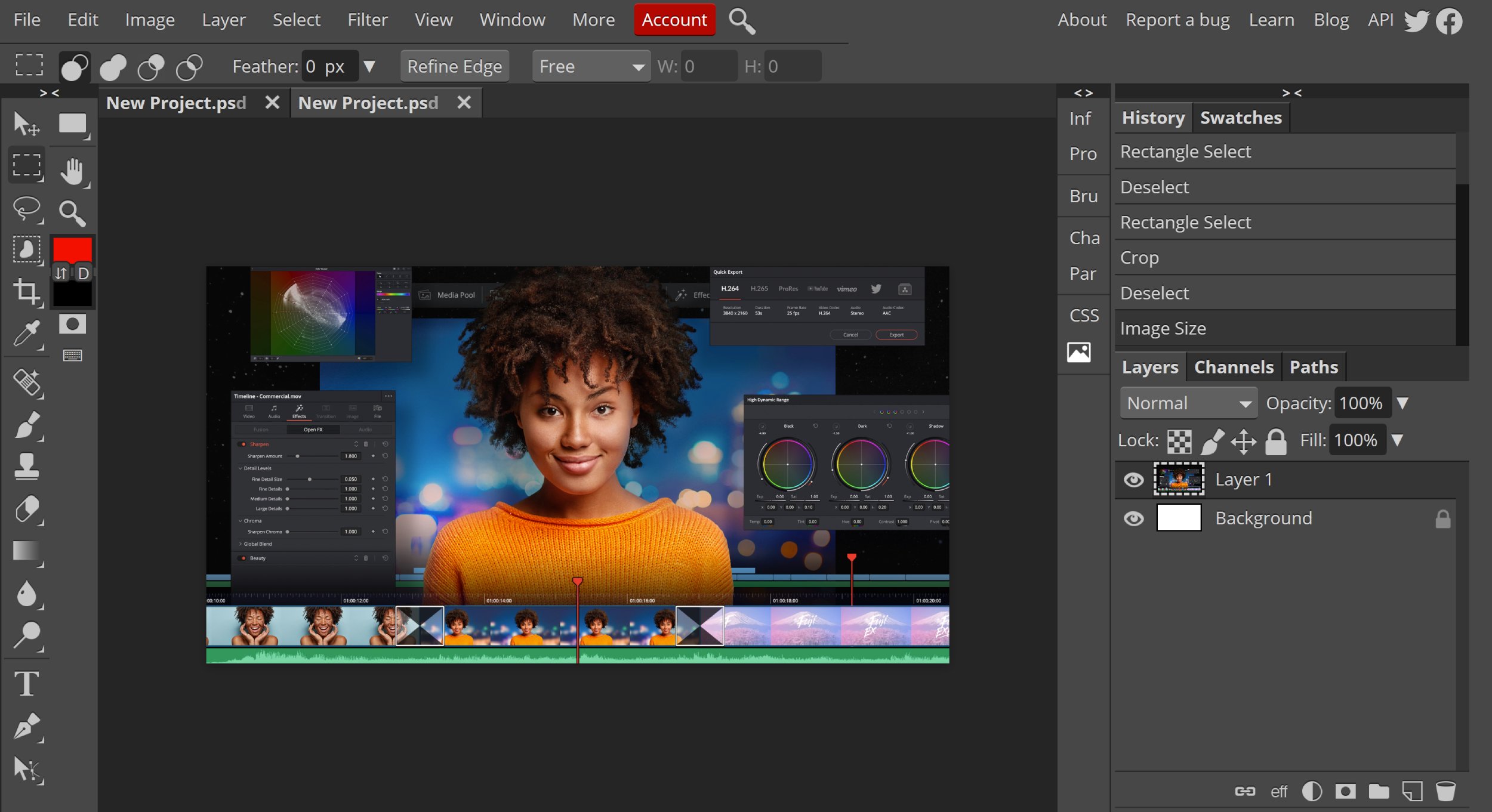Choose Unite selection mode
This screenshot has height=812, width=1492.
pyautogui.click(x=113, y=67)
